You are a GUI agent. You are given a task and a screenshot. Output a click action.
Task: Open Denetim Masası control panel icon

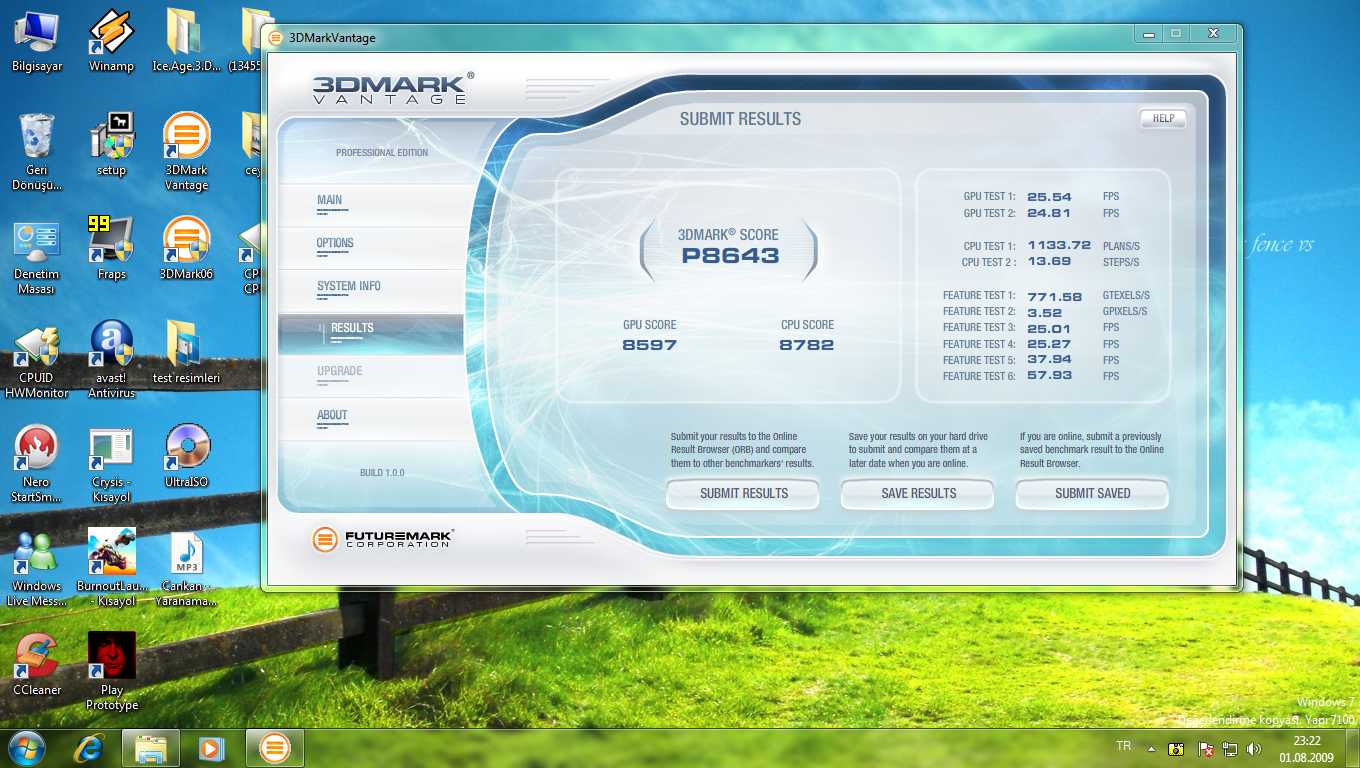click(x=37, y=258)
